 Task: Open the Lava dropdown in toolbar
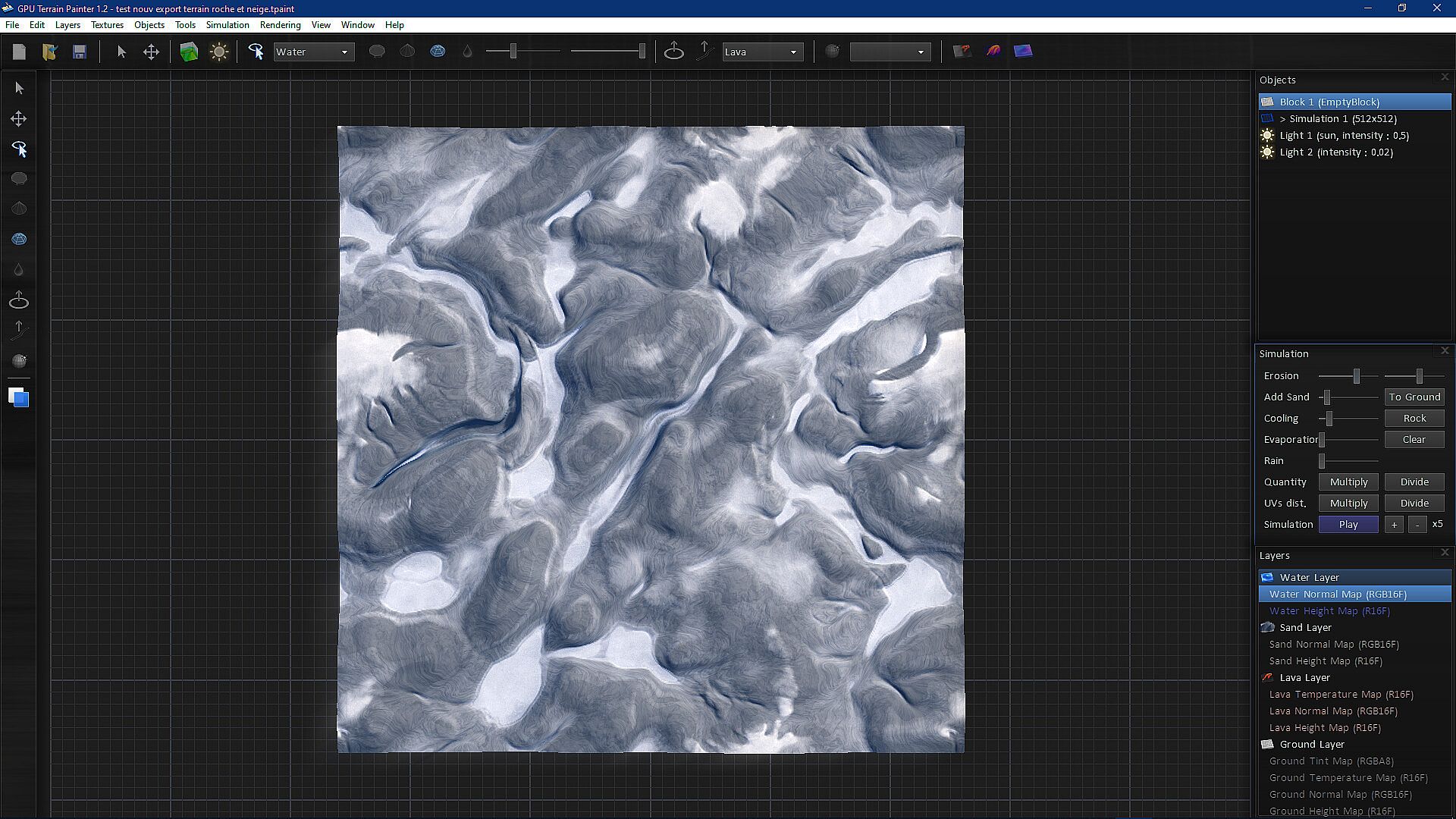tap(761, 52)
